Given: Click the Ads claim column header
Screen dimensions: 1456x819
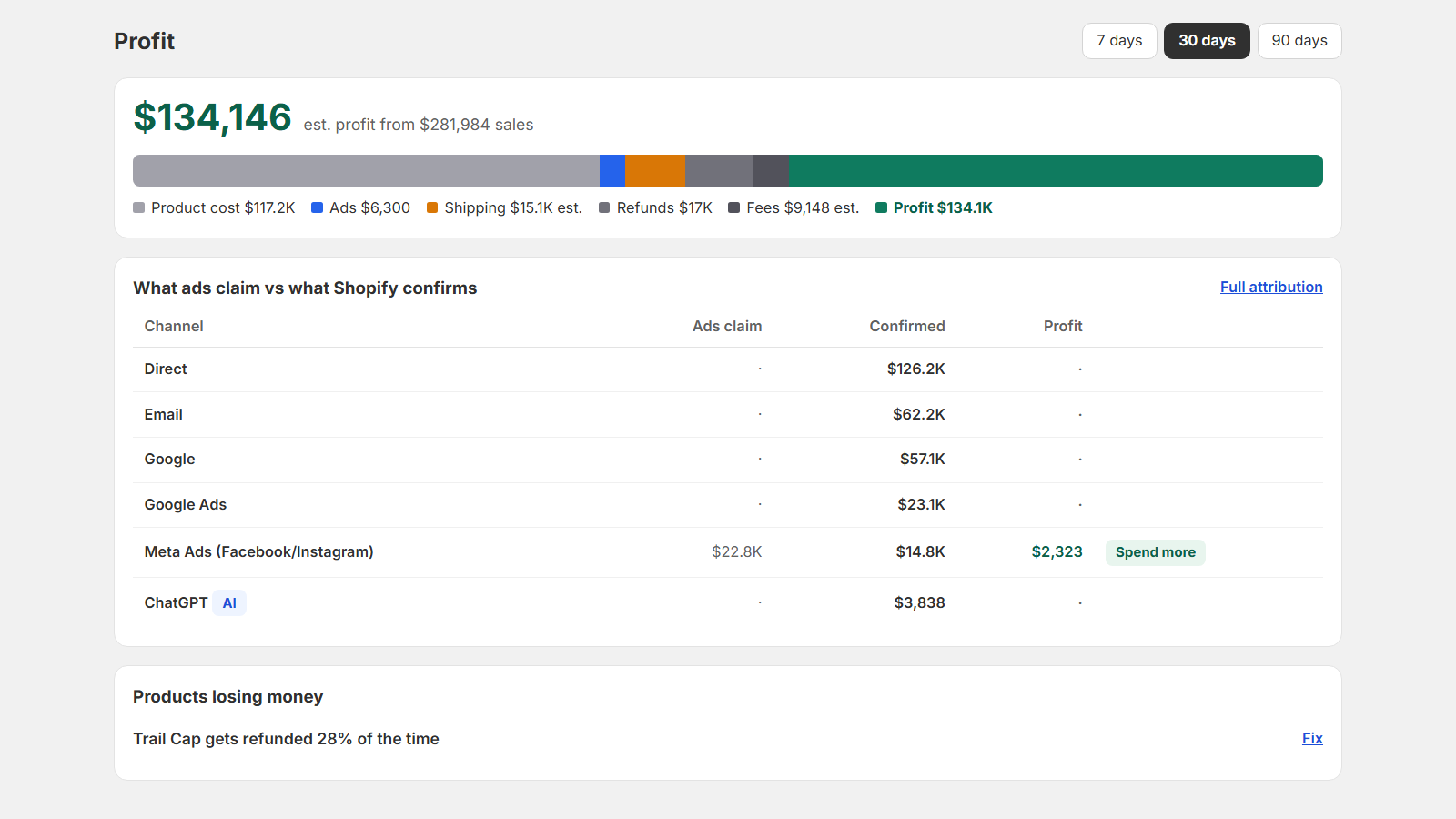Looking at the screenshot, I should pos(727,326).
